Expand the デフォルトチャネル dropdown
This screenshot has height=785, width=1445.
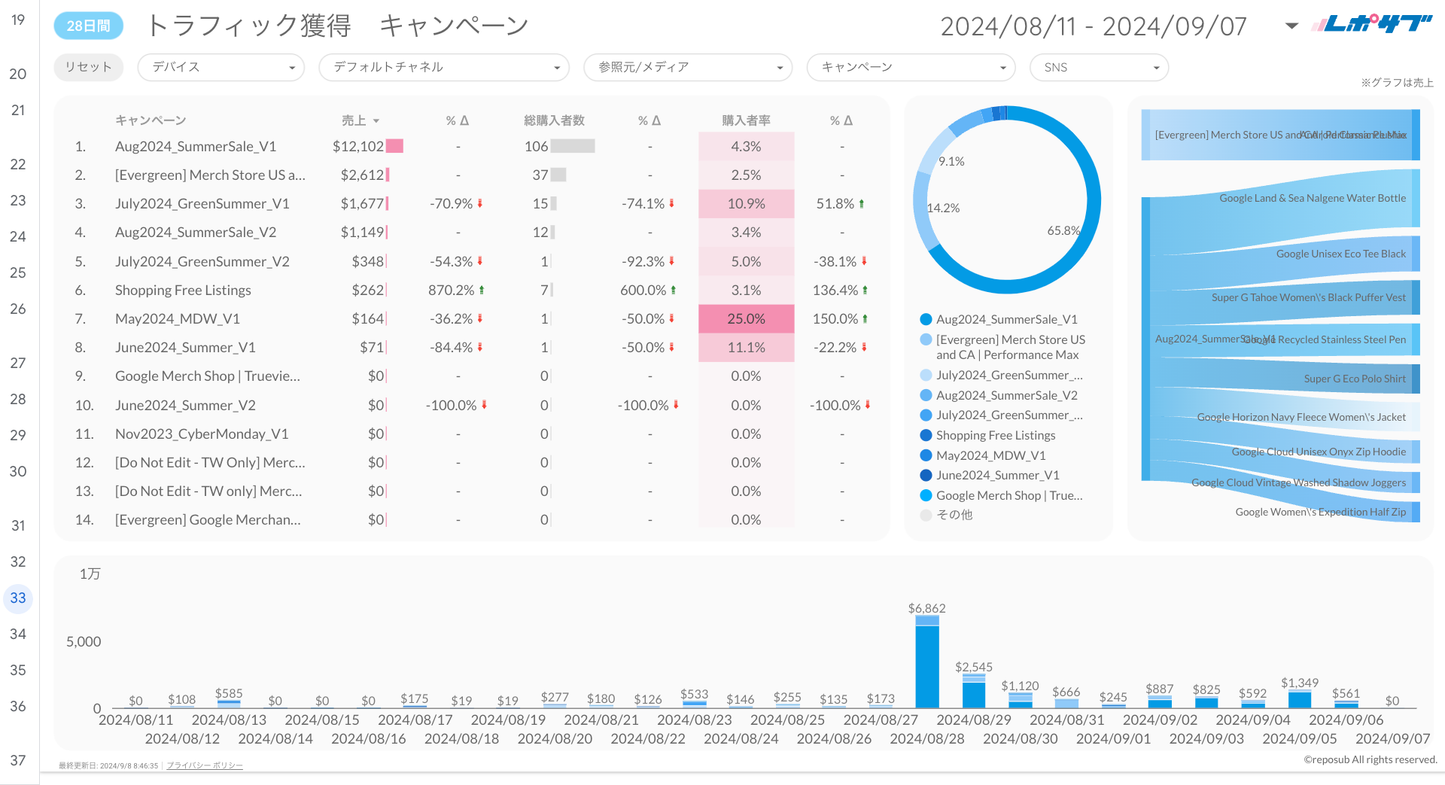click(443, 67)
